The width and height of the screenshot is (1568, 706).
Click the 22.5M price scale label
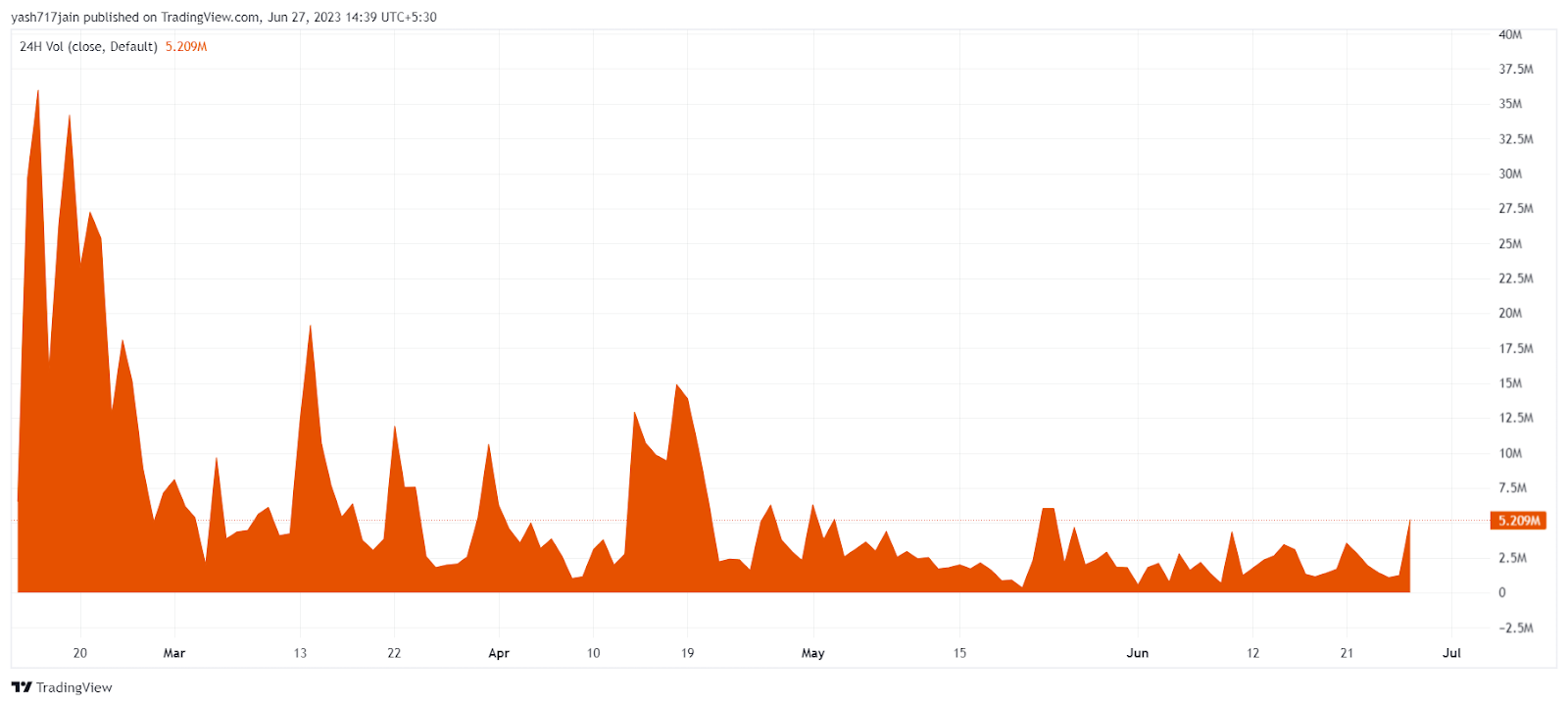coord(1515,278)
